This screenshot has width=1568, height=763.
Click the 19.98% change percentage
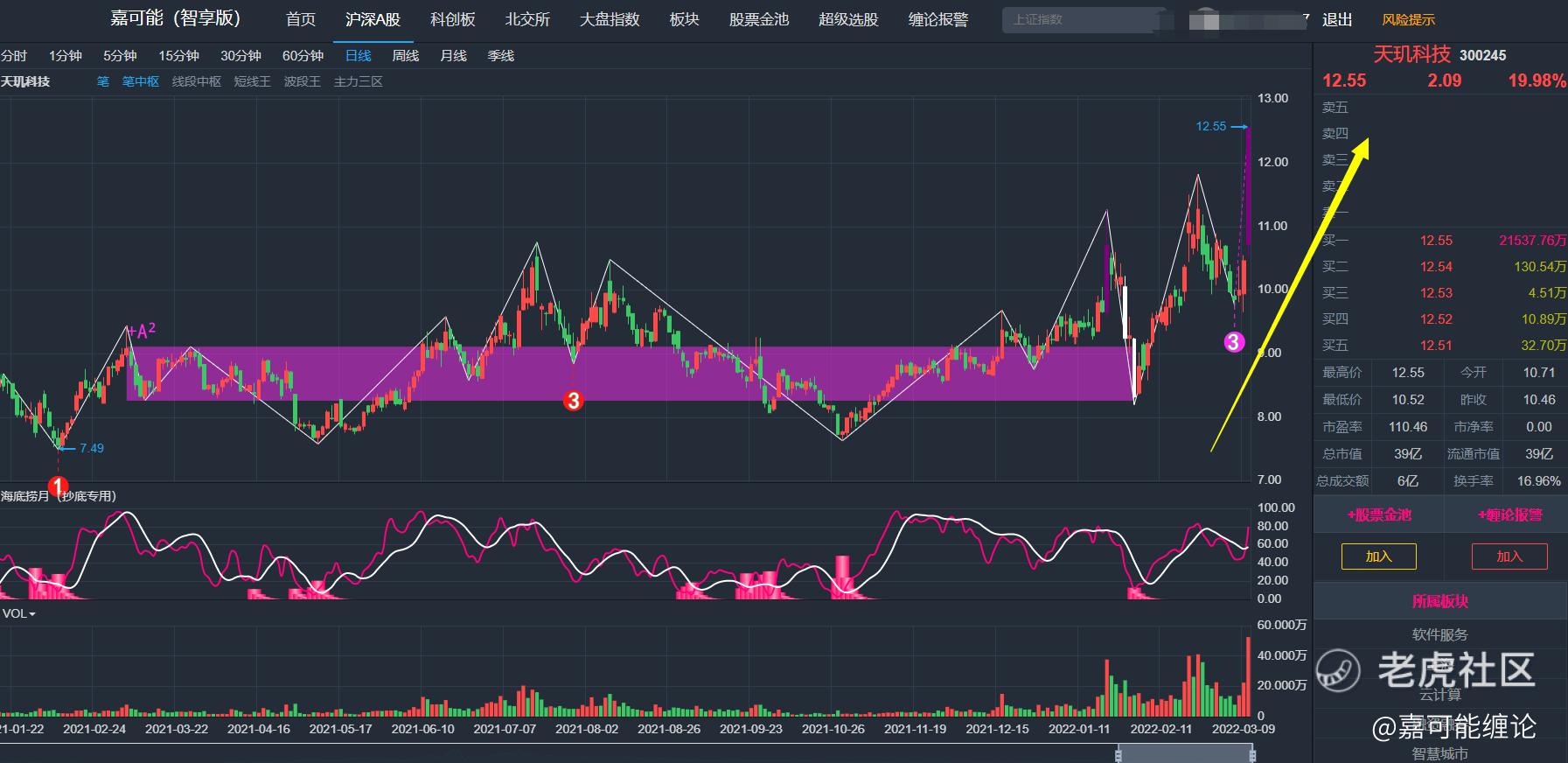click(1537, 80)
